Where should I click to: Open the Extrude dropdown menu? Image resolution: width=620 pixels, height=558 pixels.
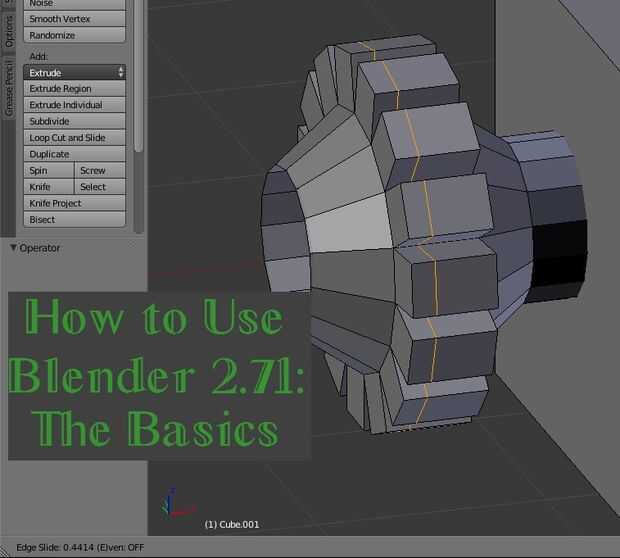74,72
